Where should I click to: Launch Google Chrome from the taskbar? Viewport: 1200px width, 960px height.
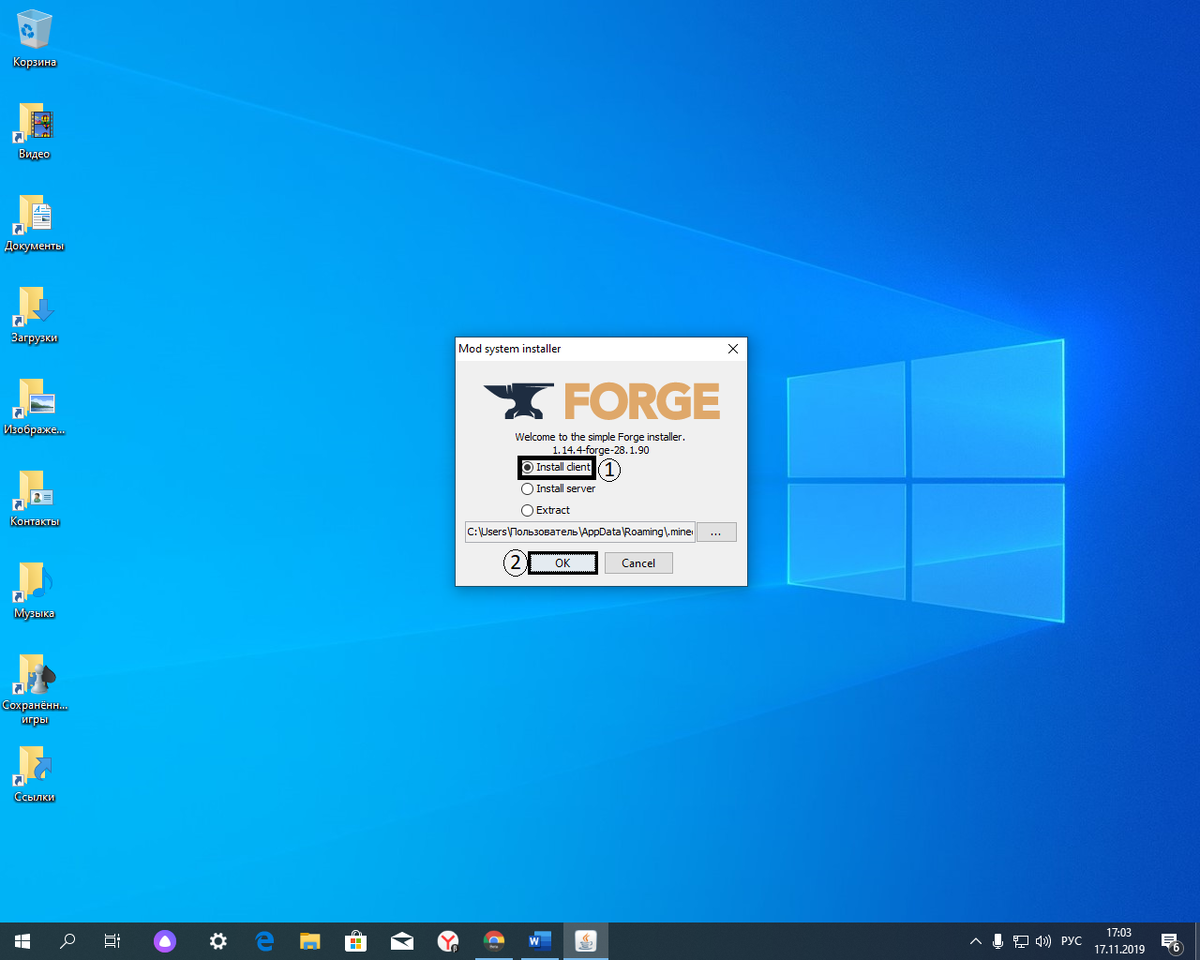pyautogui.click(x=494, y=941)
